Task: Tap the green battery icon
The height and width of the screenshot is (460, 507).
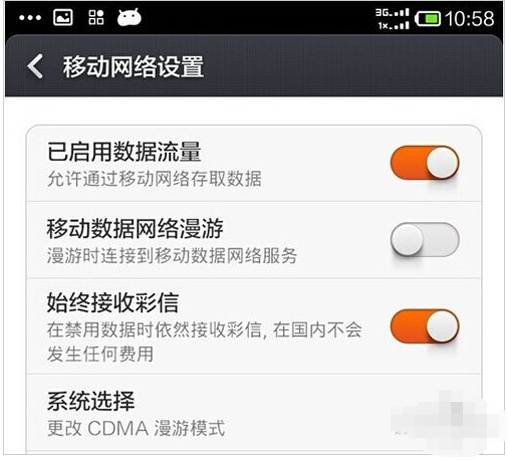Action: [427, 18]
